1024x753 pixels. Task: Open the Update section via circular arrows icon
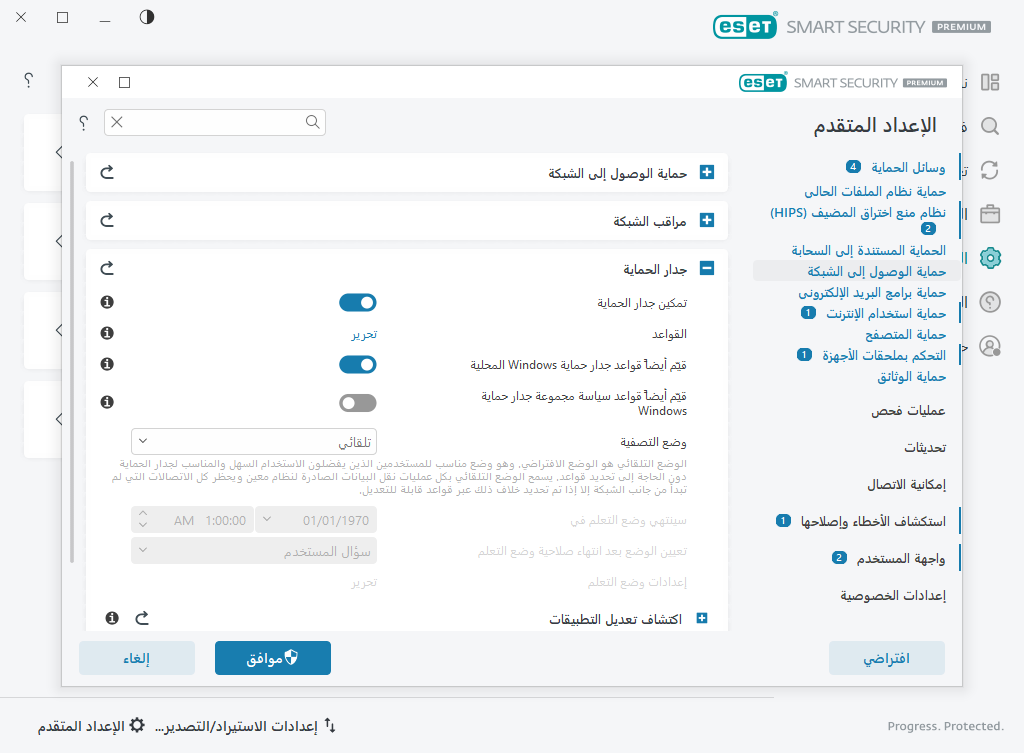(x=988, y=170)
